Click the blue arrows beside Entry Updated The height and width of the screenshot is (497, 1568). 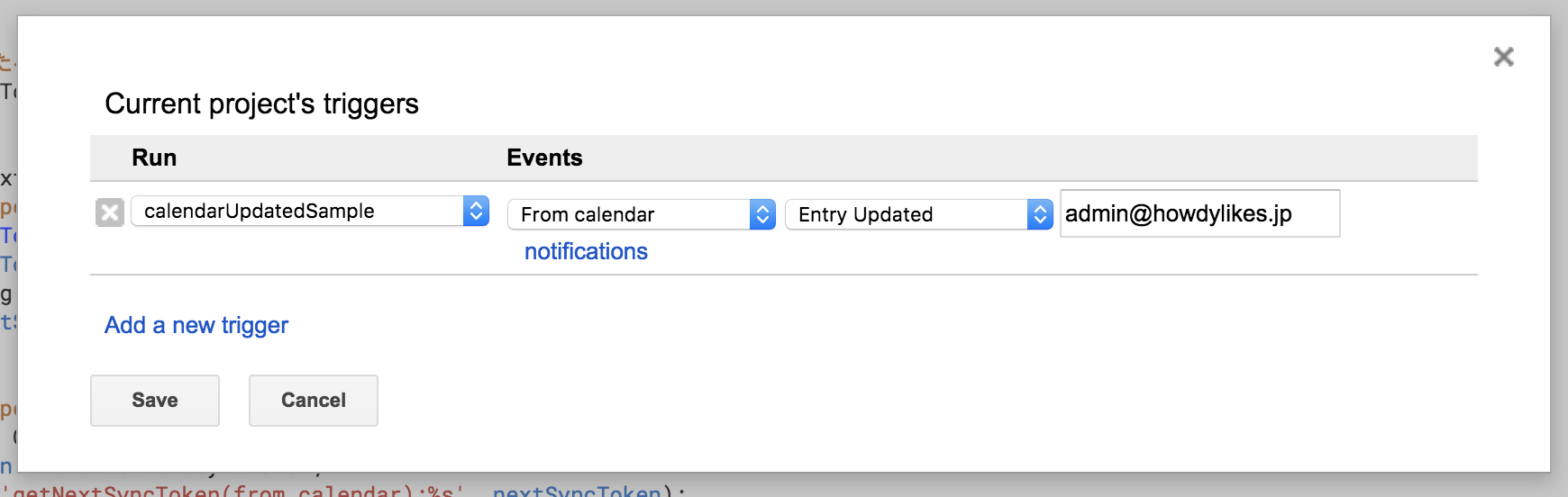(x=1040, y=214)
